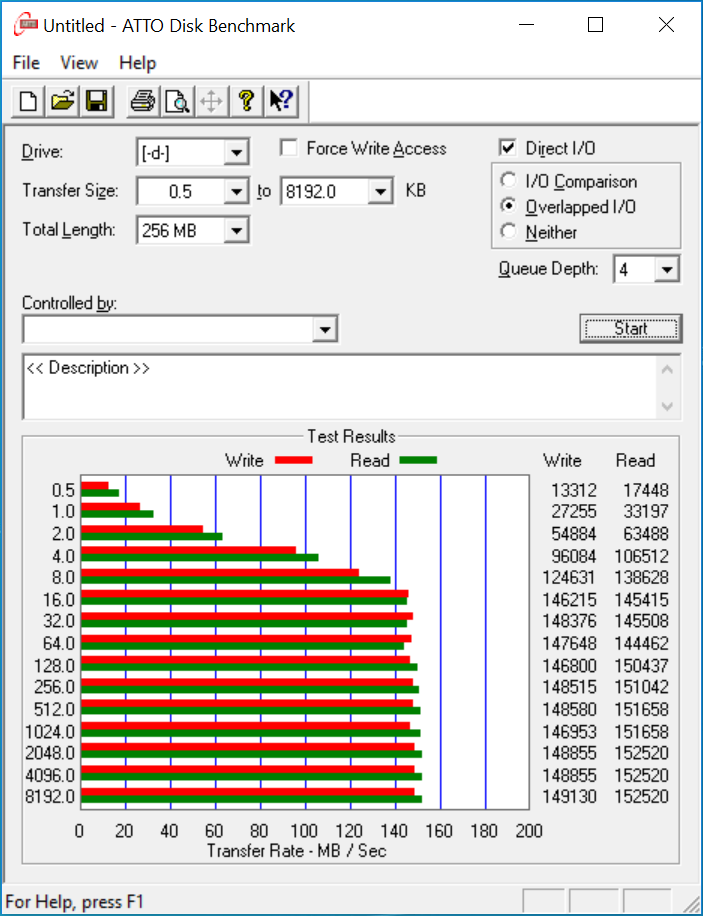Click write value 146215 in the 16.0 row

tap(570, 599)
